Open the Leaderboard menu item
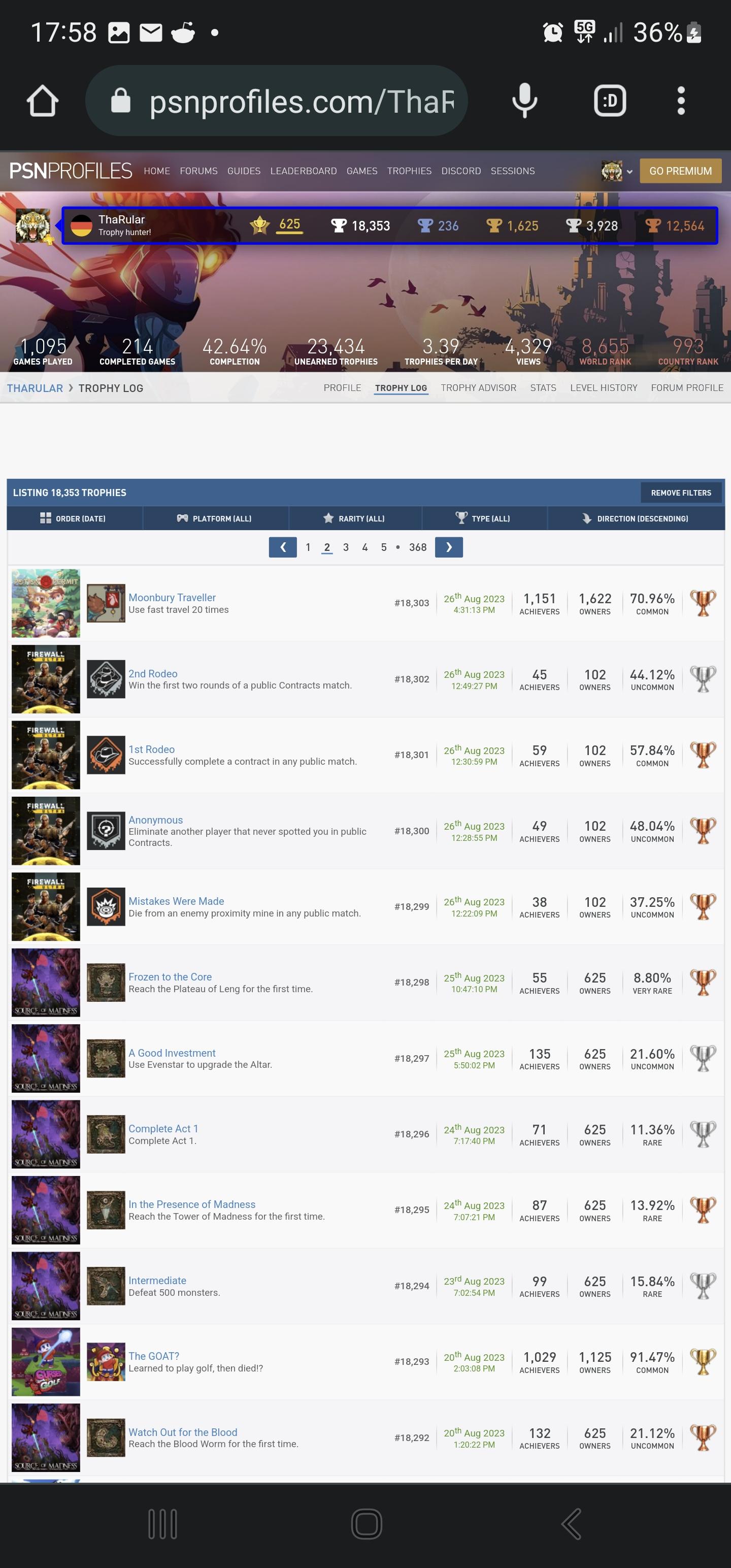 pos(303,171)
